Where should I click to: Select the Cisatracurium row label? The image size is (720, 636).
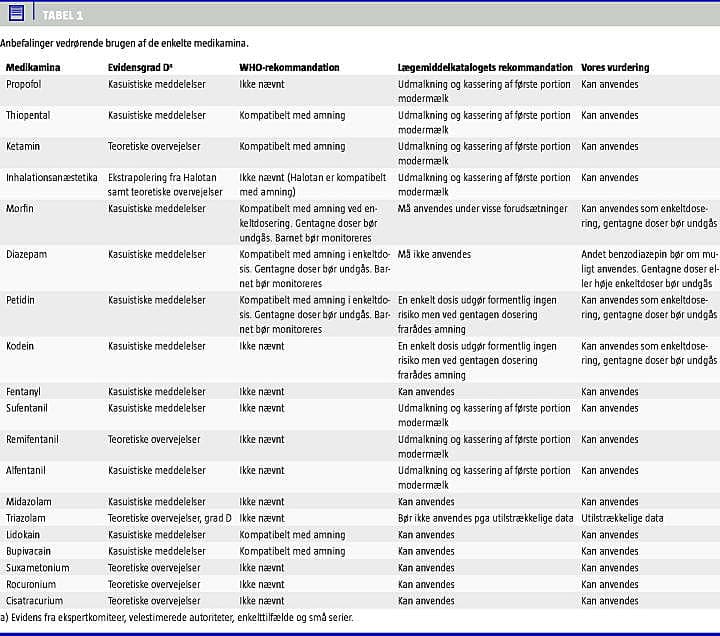34,601
